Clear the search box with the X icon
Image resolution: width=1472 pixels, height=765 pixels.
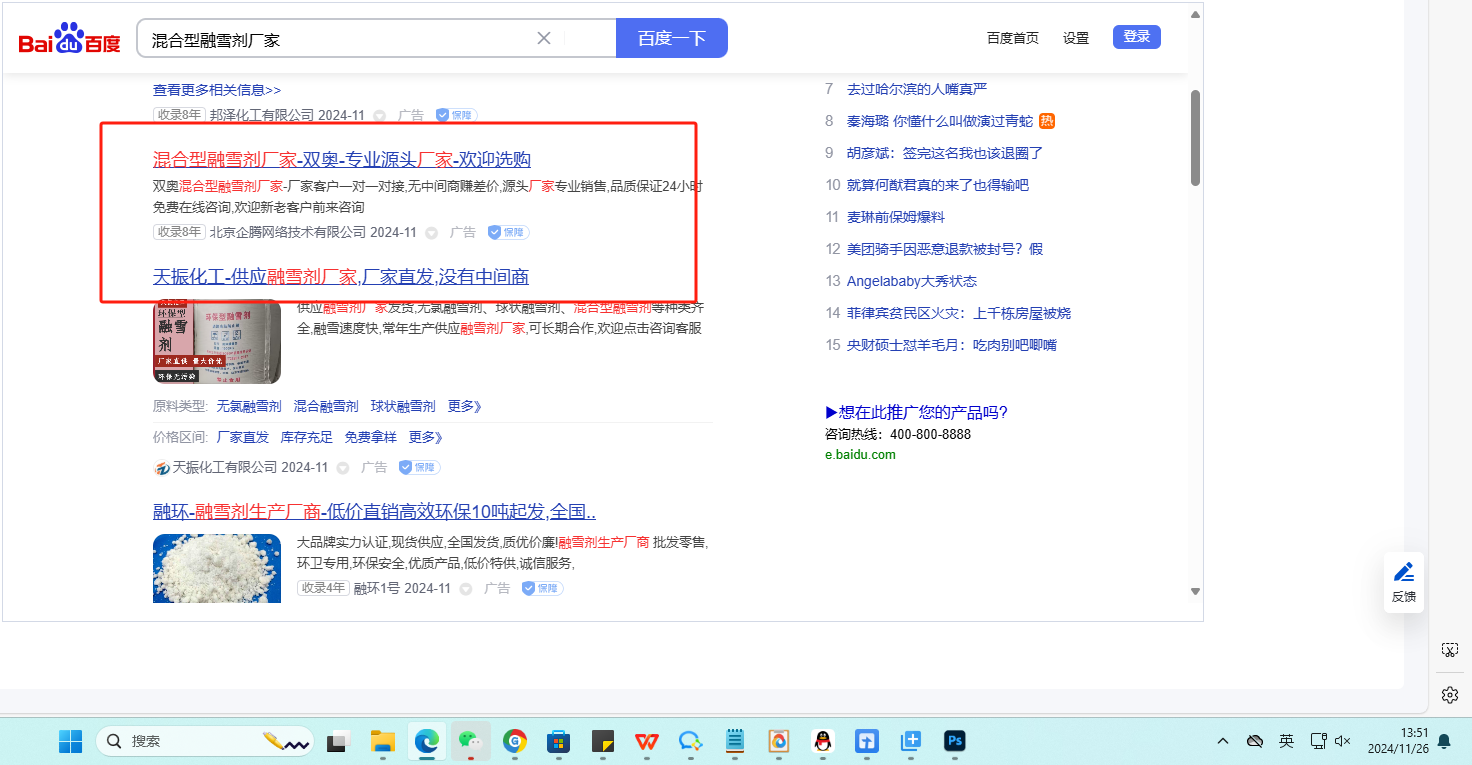[544, 38]
